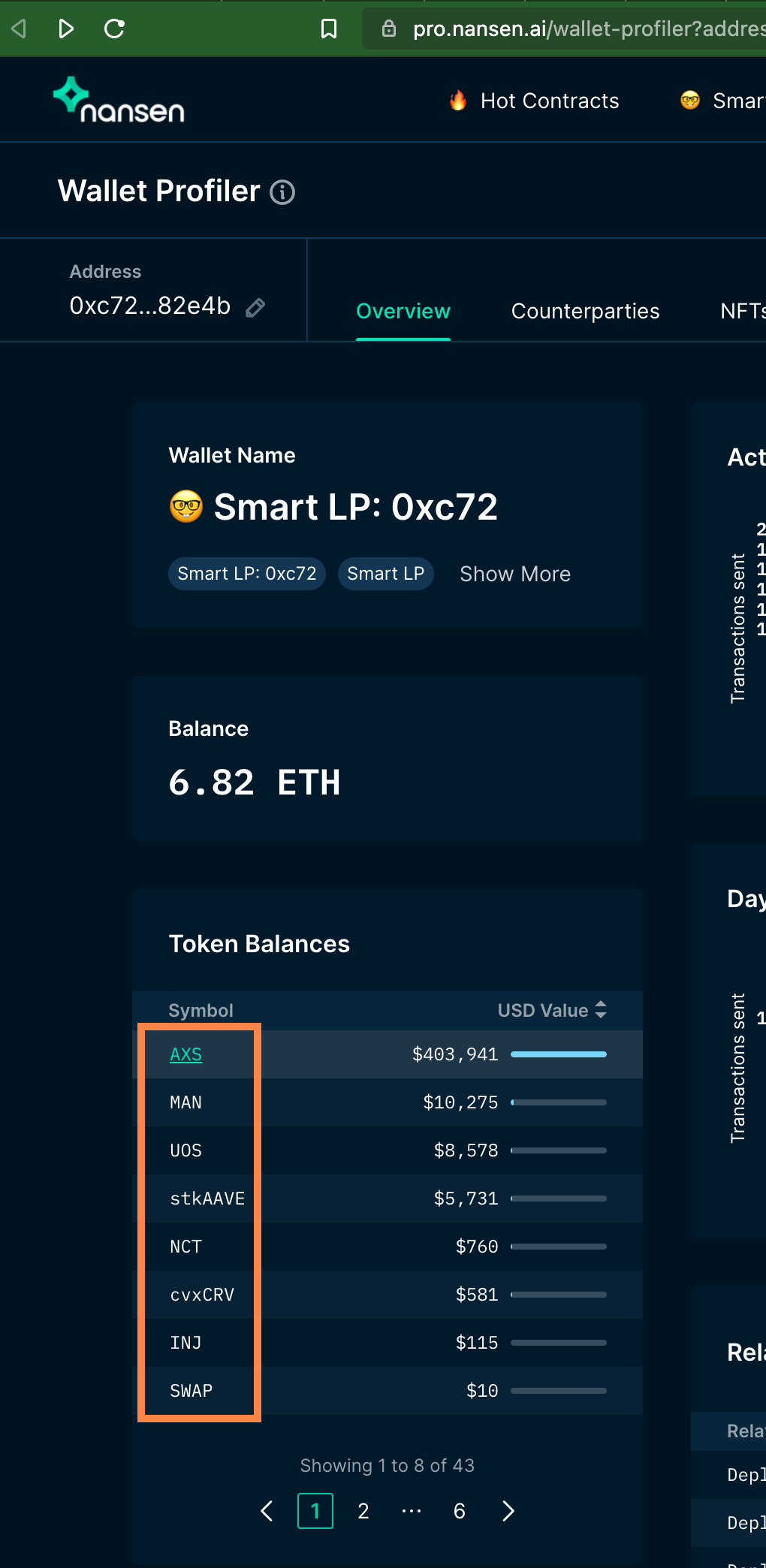Select the Overview tab
The image size is (766, 1568).
coord(403,311)
